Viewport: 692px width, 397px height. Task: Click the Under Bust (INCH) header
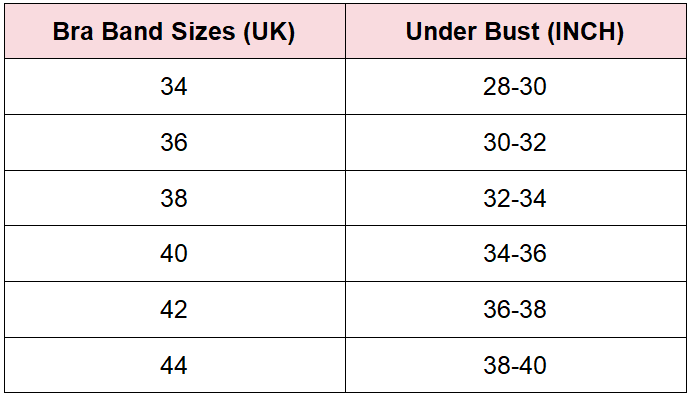[515, 31]
